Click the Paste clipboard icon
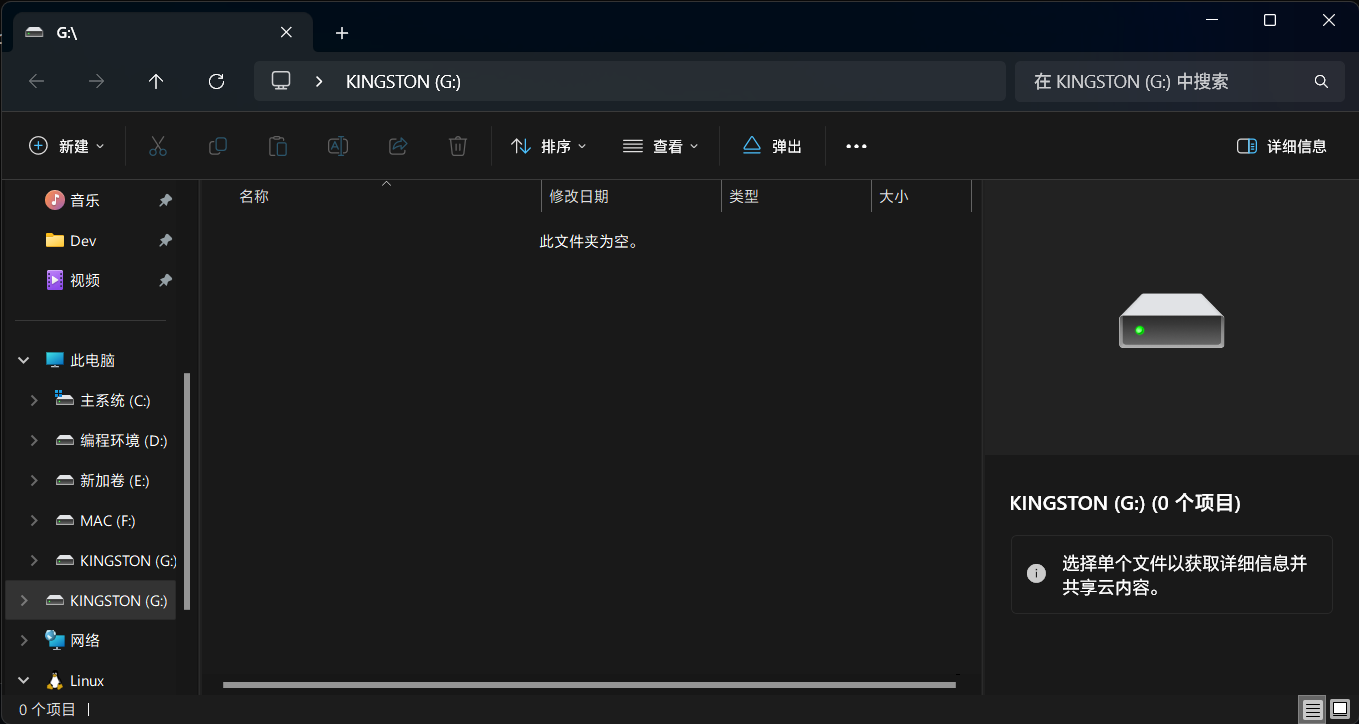1359x724 pixels. 278,146
